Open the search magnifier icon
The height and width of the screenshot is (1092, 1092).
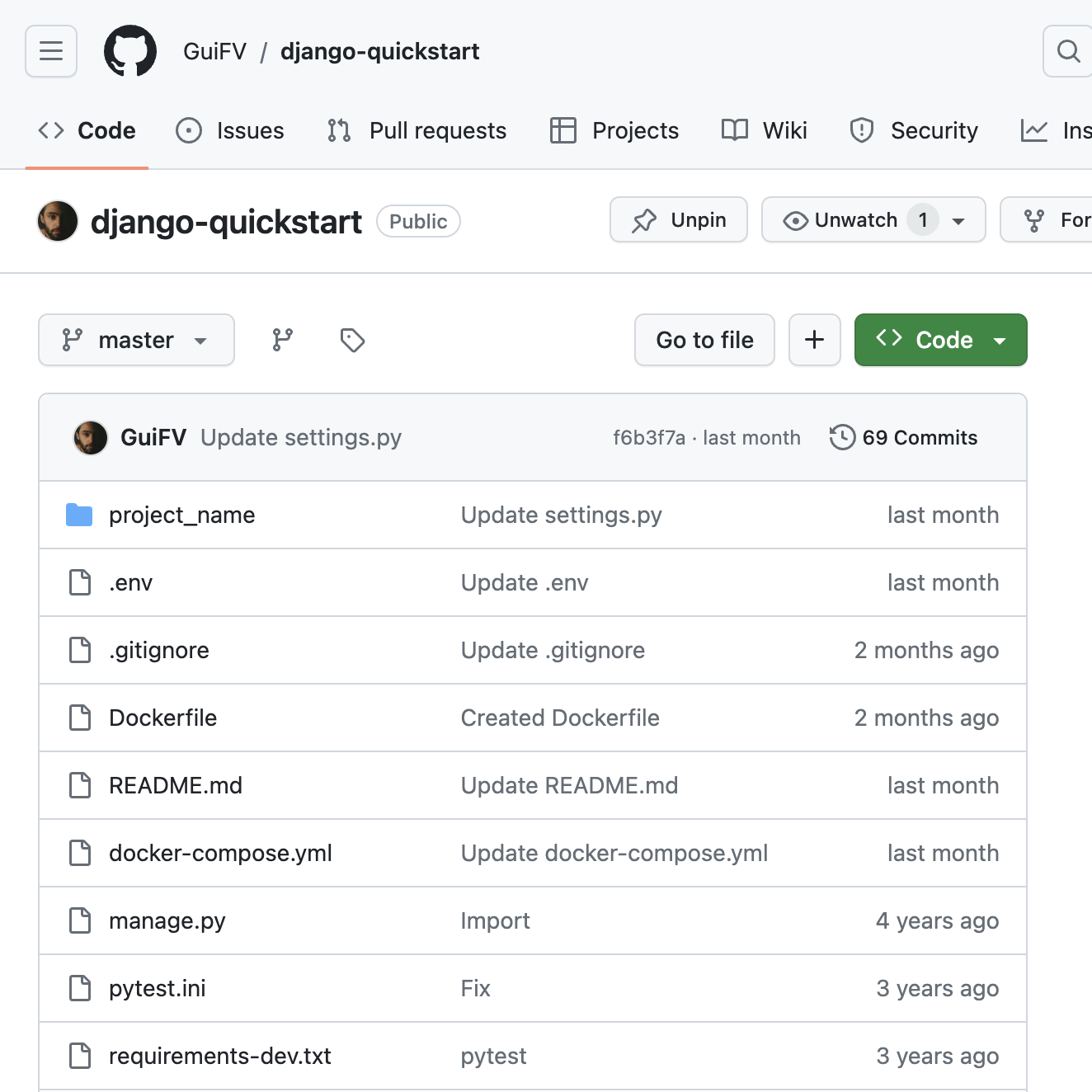click(x=1068, y=51)
